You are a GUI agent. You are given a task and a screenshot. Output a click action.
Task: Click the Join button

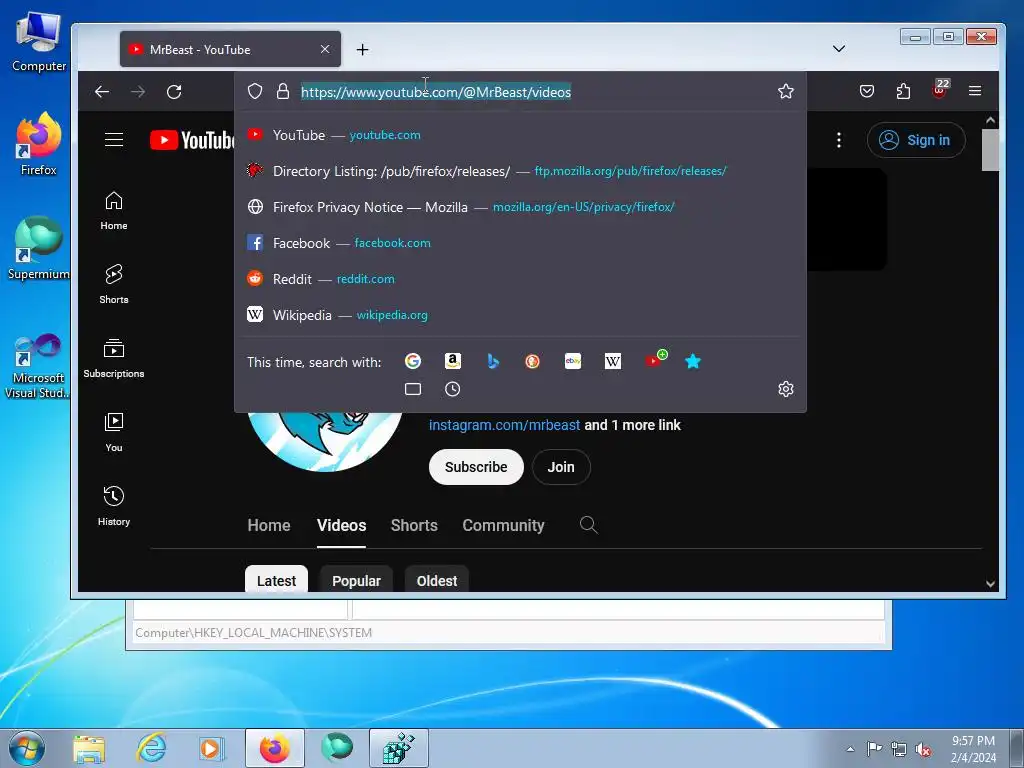pyautogui.click(x=561, y=467)
